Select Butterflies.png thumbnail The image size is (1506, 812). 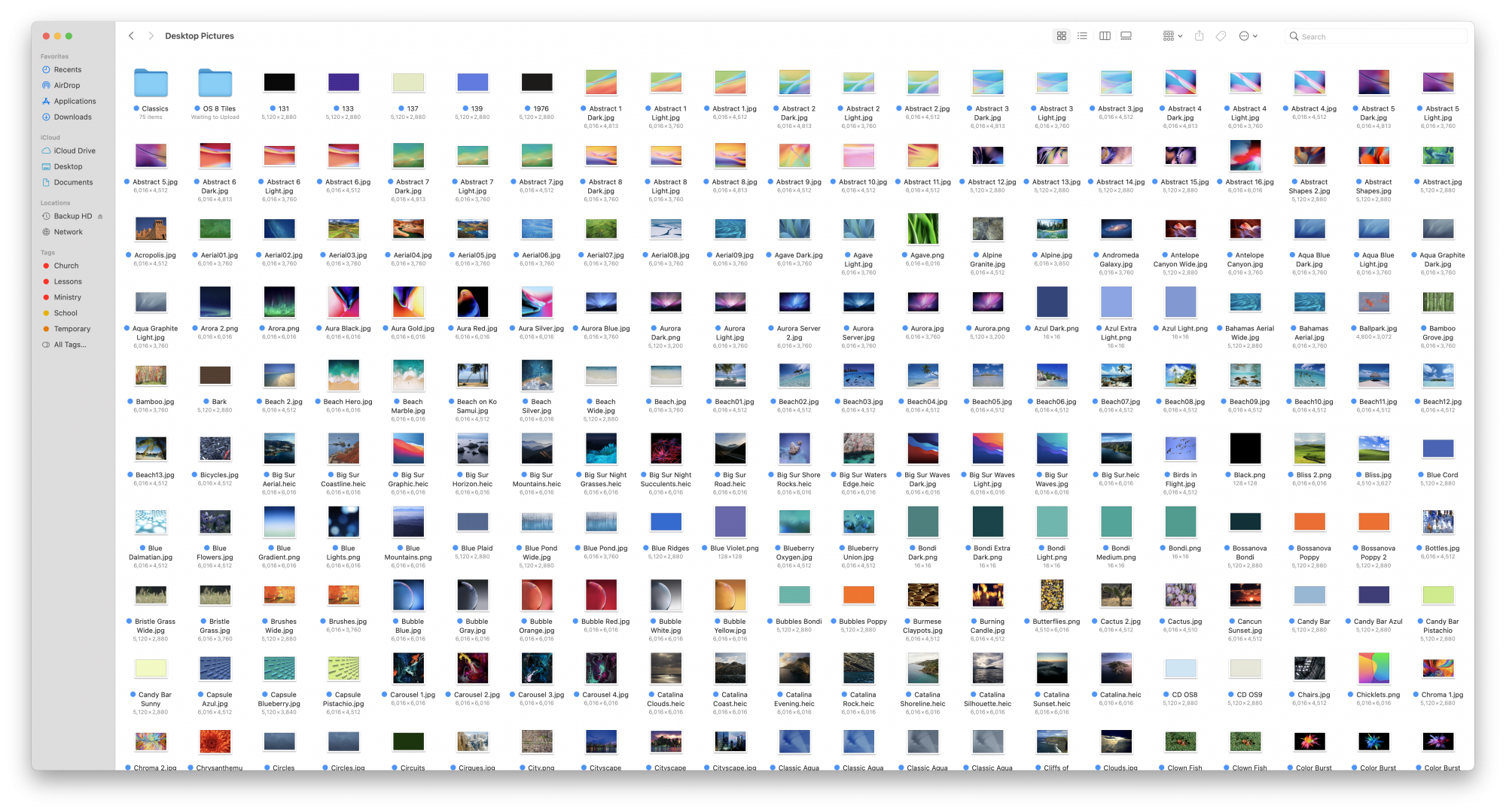tap(1052, 595)
